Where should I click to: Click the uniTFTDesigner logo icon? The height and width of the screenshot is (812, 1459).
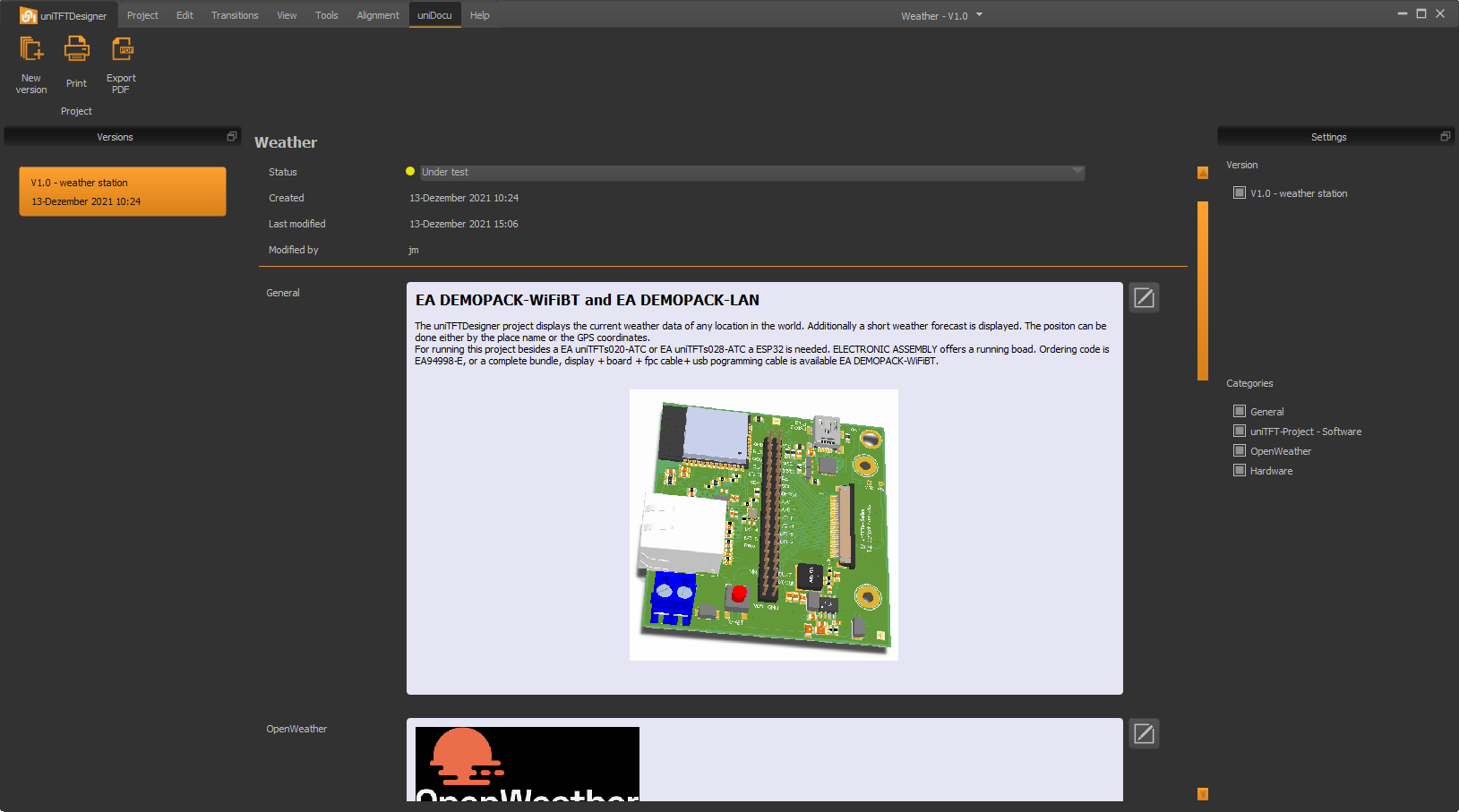(x=28, y=15)
